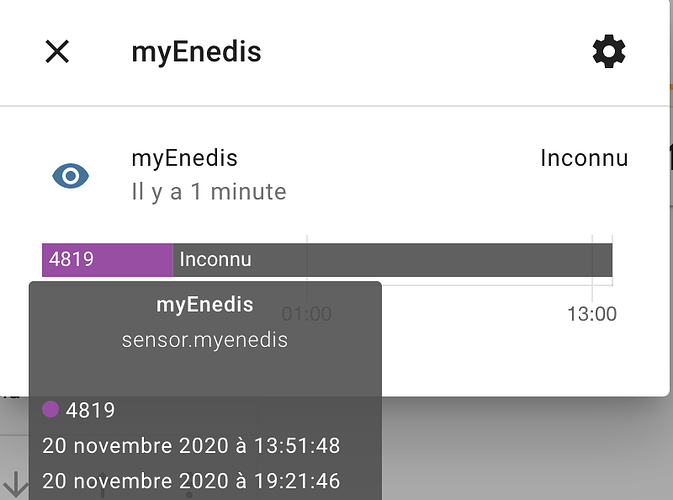Click the purple dot in the tooltip

click(x=51, y=409)
